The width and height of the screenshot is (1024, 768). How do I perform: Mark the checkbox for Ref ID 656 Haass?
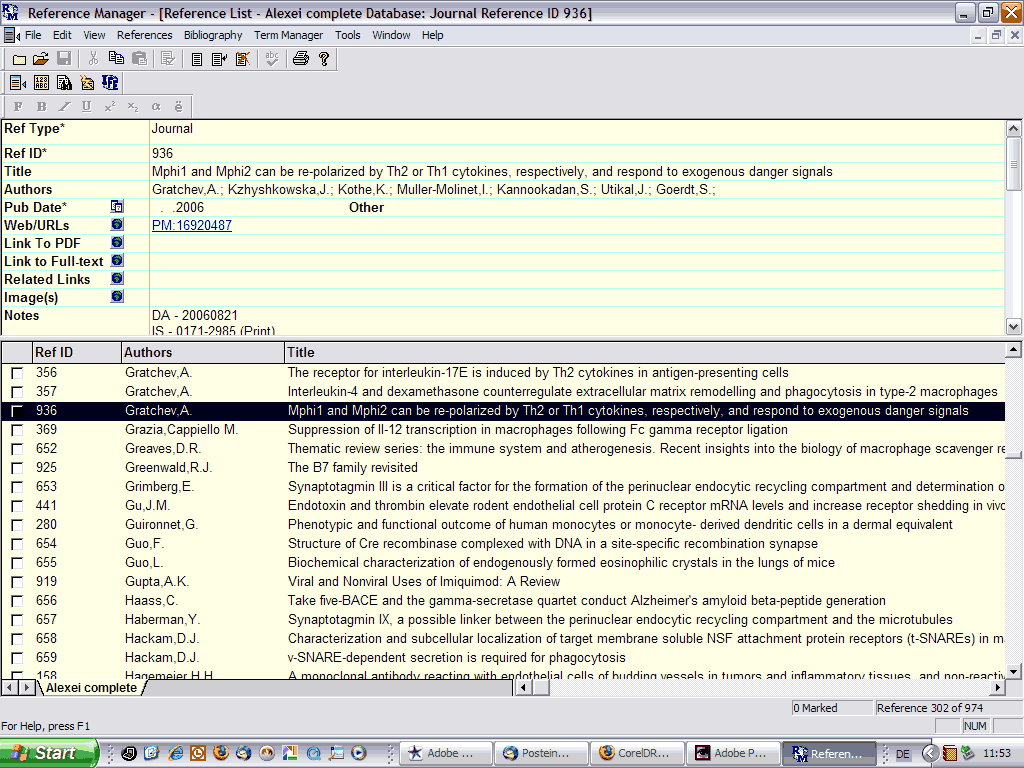point(17,601)
